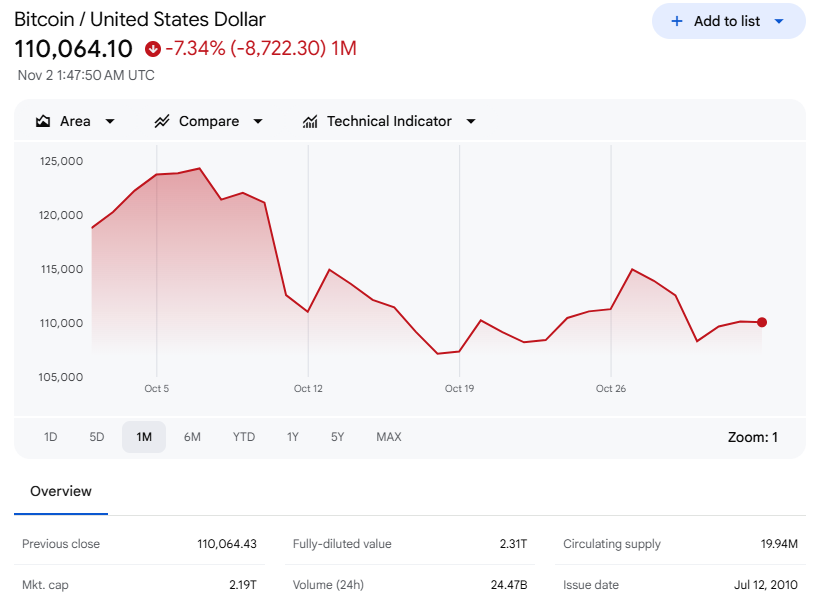Screen dimensions: 822x612
Task: Click the Compare lines icon
Action: [x=162, y=121]
